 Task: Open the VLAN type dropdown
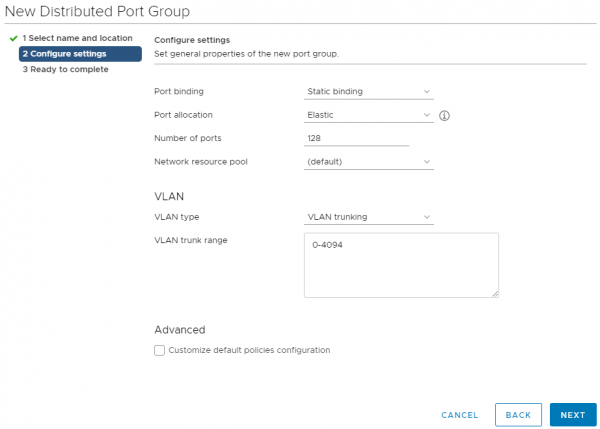pos(367,217)
